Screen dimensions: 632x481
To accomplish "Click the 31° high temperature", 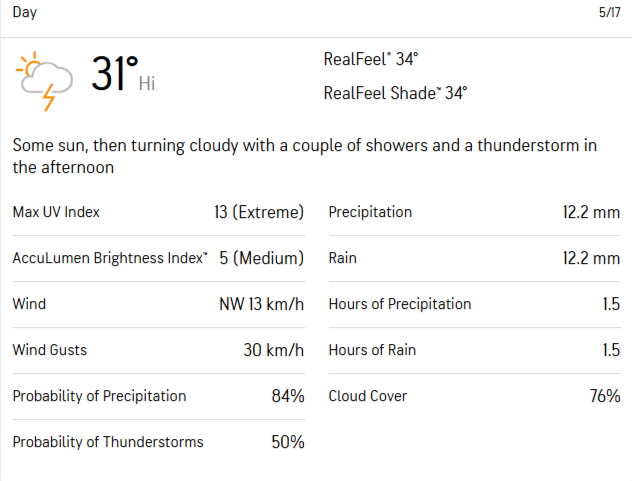I will (115, 75).
